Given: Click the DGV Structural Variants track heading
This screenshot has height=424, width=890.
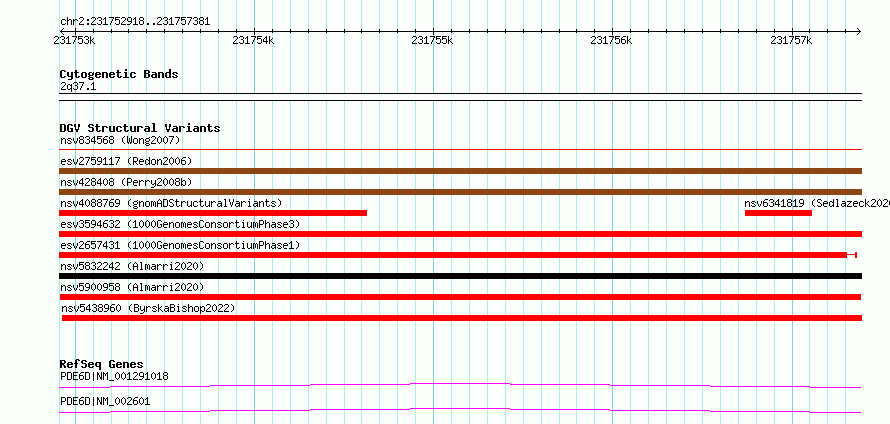Looking at the screenshot, I should pos(140,128).
